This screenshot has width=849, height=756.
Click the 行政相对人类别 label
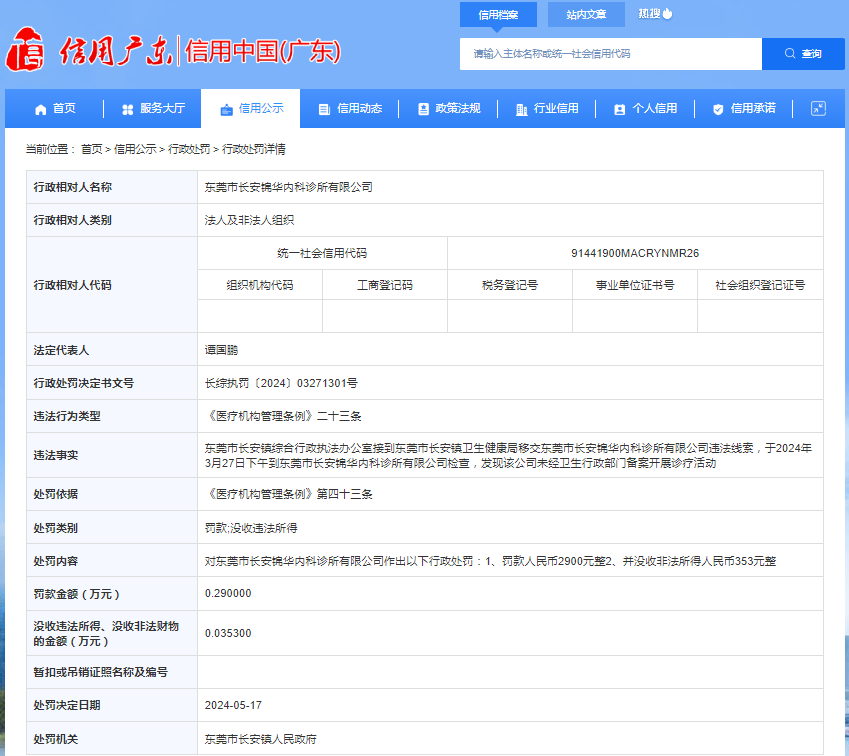point(73,220)
